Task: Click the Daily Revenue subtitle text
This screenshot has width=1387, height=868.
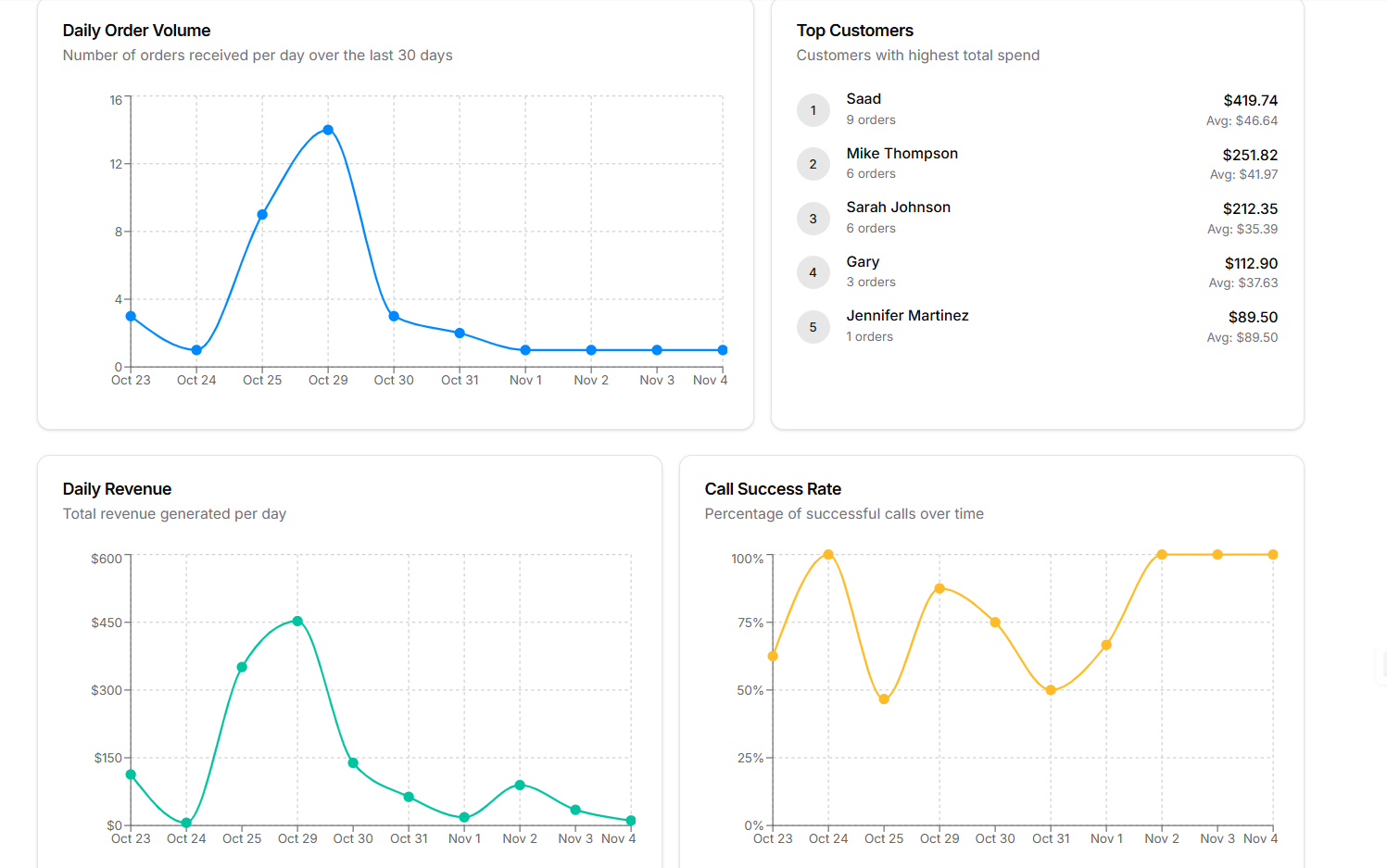Action: click(x=174, y=513)
